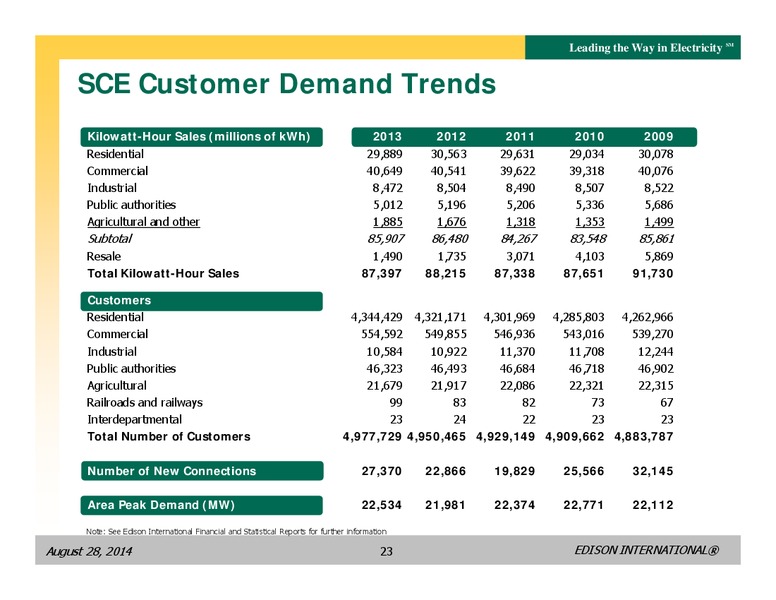Click industrial sales value 8,507

[x=589, y=188]
